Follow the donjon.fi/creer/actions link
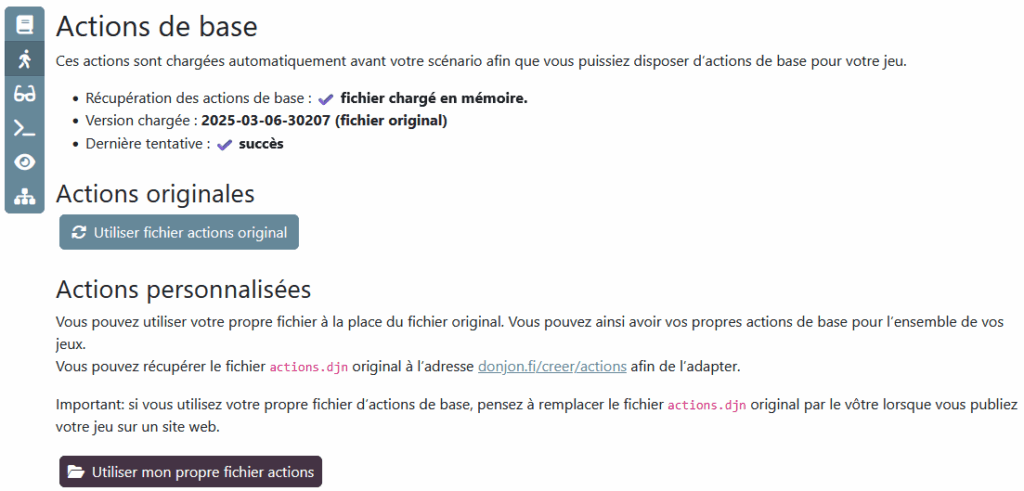 point(552,366)
